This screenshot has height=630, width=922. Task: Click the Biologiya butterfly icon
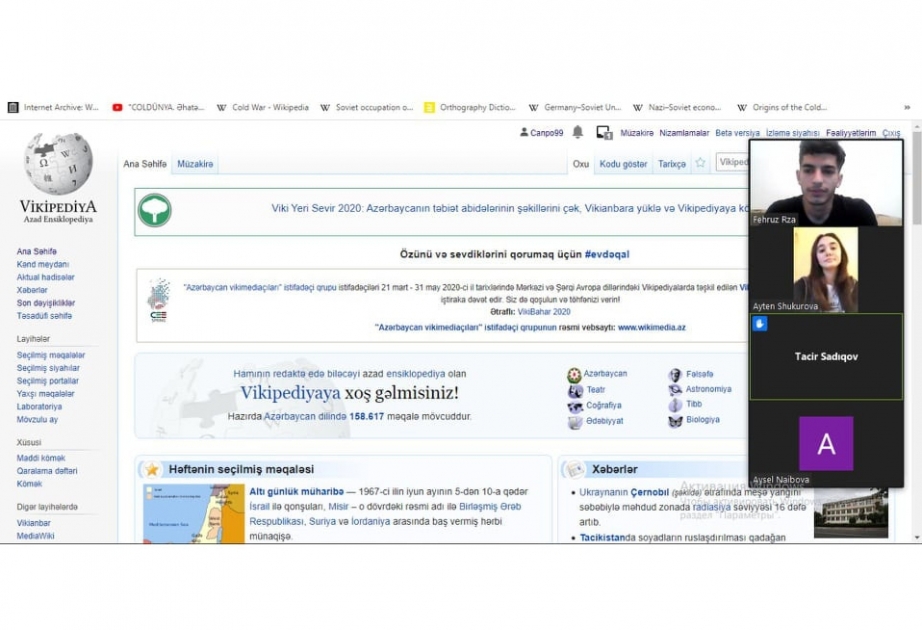tap(675, 421)
